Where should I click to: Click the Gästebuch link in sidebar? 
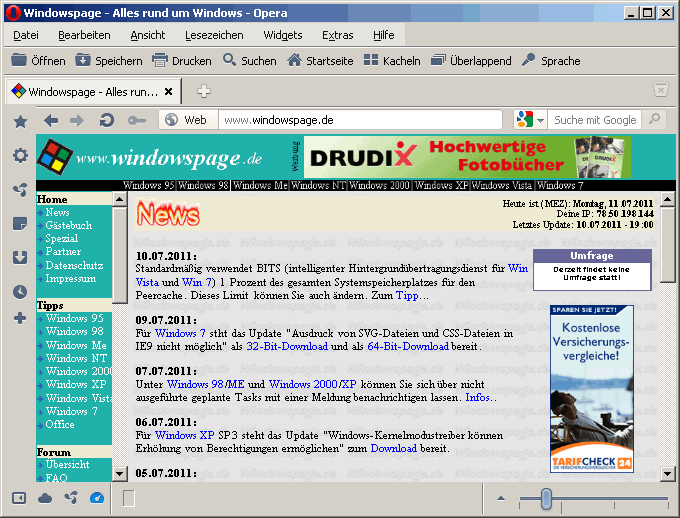(68, 226)
